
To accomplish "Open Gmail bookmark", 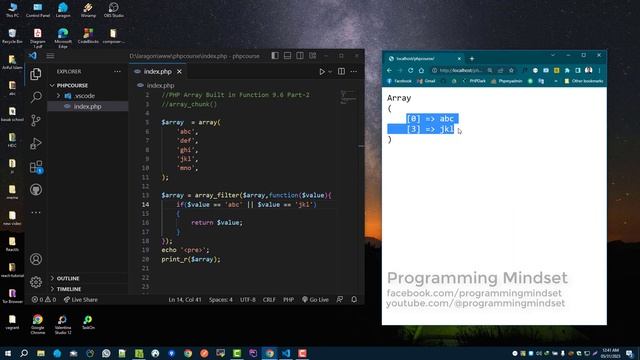I will [x=427, y=81].
